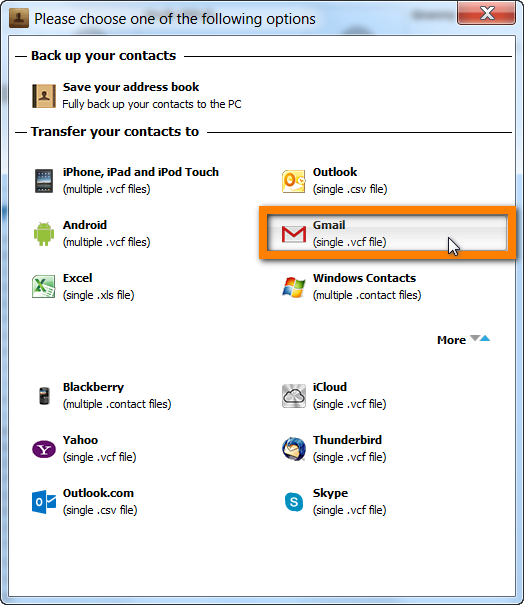The image size is (524, 605).
Task: Select the Thunderbird globe icon
Action: coord(294,449)
